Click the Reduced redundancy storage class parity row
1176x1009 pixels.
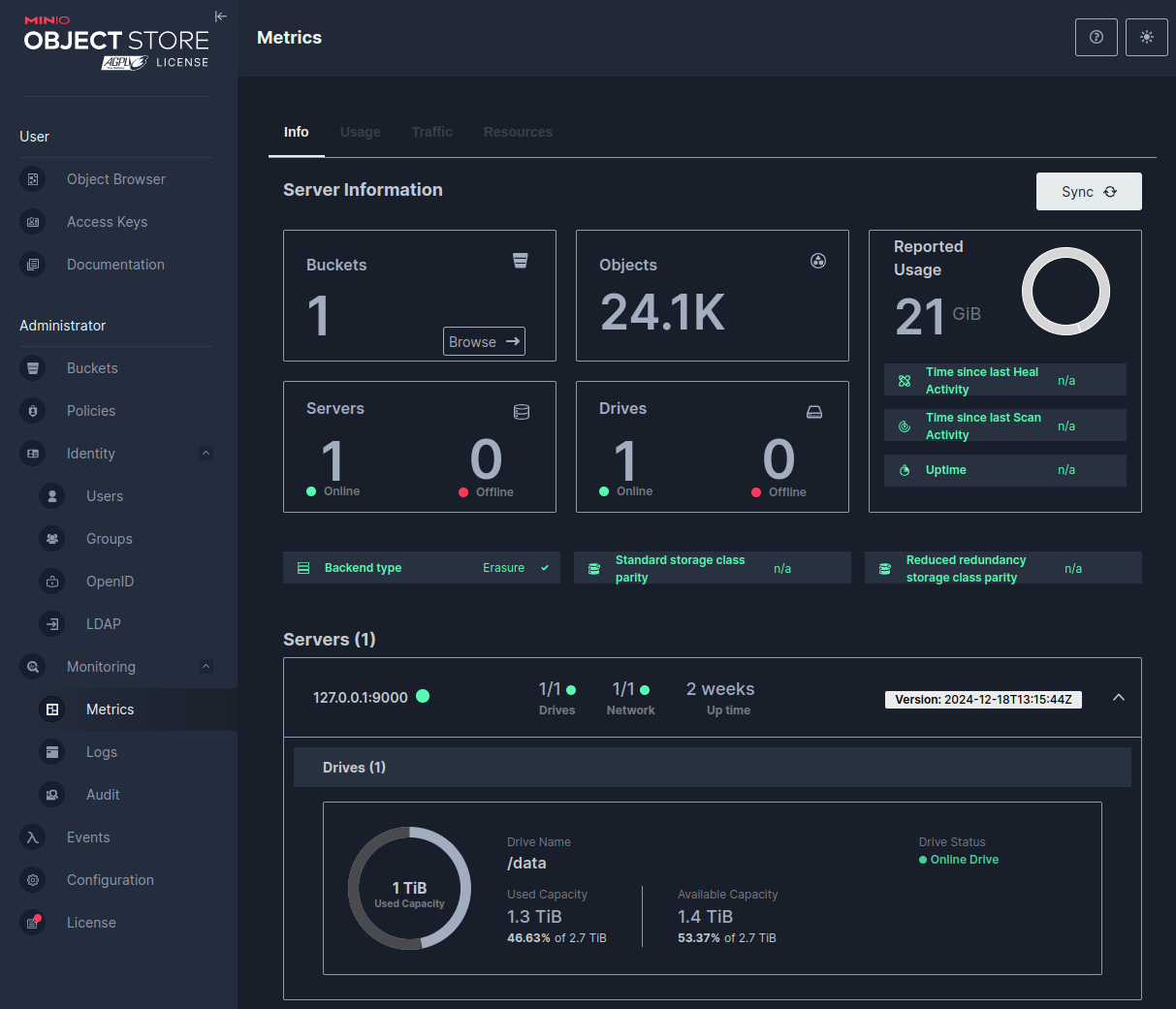(1002, 568)
